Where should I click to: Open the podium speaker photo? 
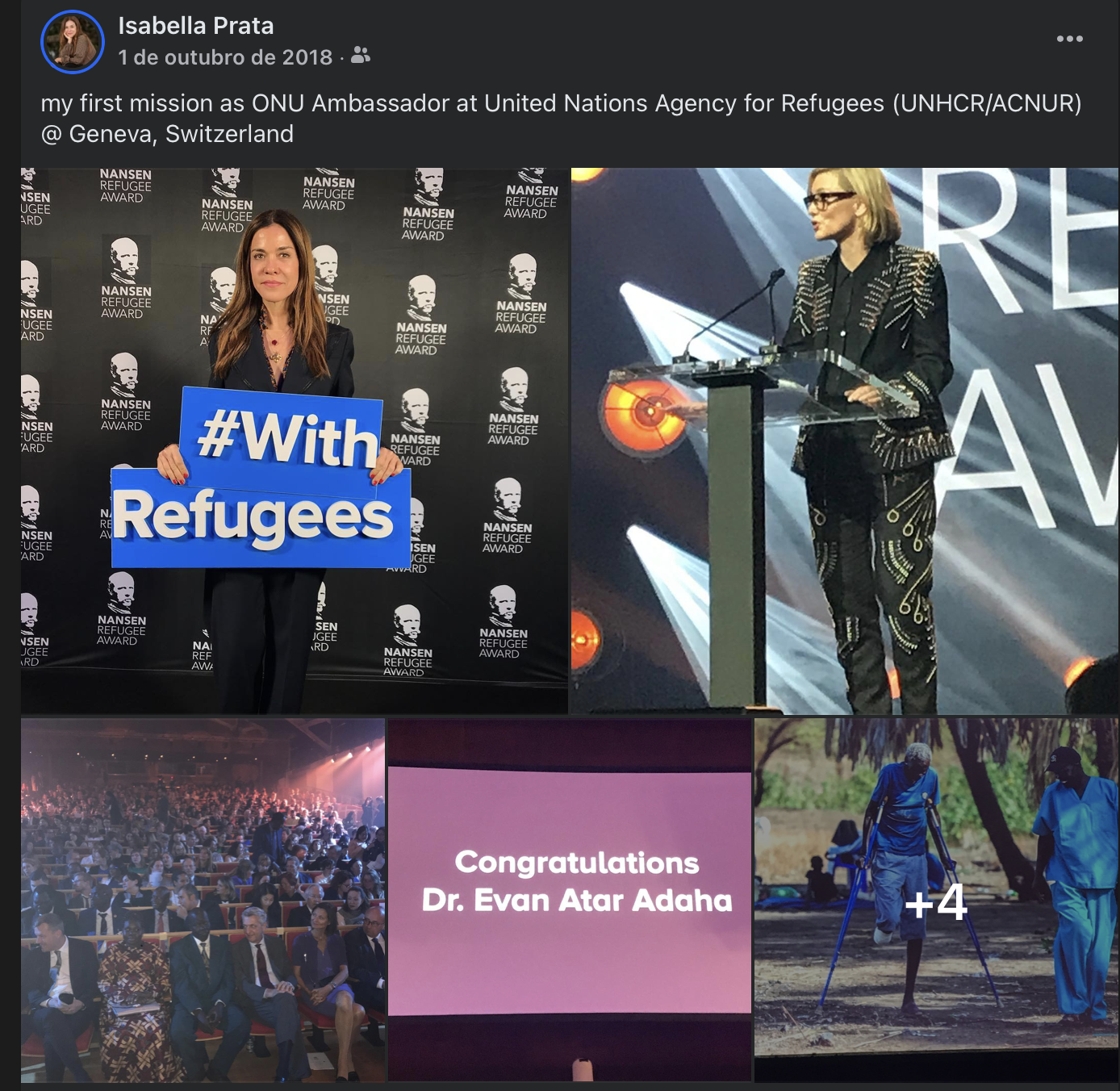coord(845,441)
